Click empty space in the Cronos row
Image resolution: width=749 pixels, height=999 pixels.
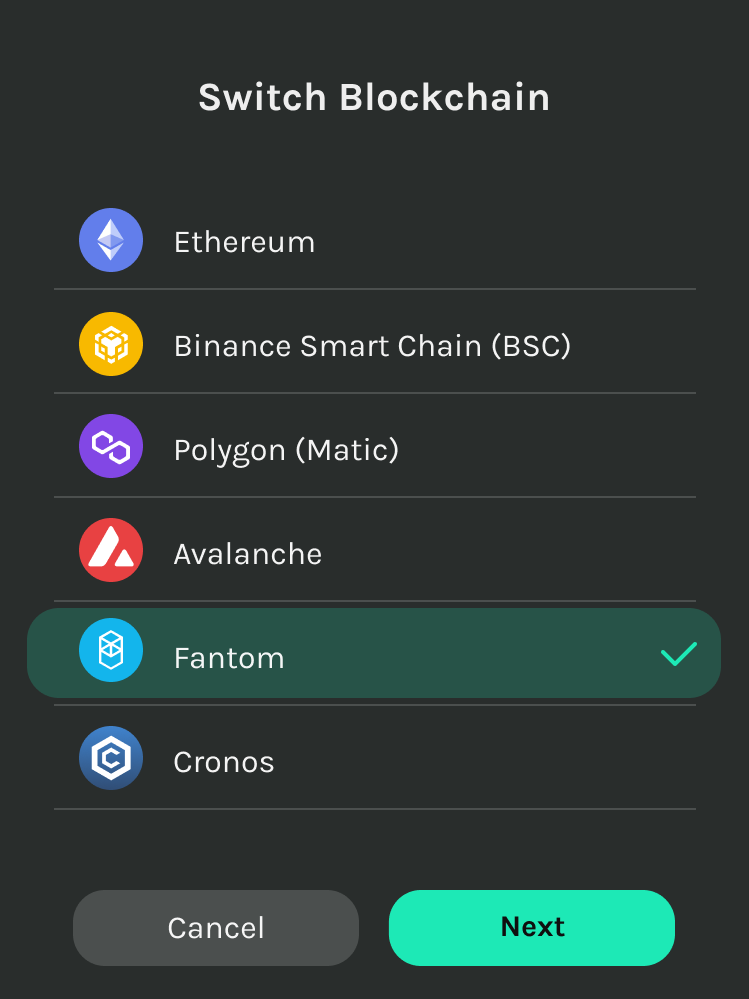click(x=484, y=759)
